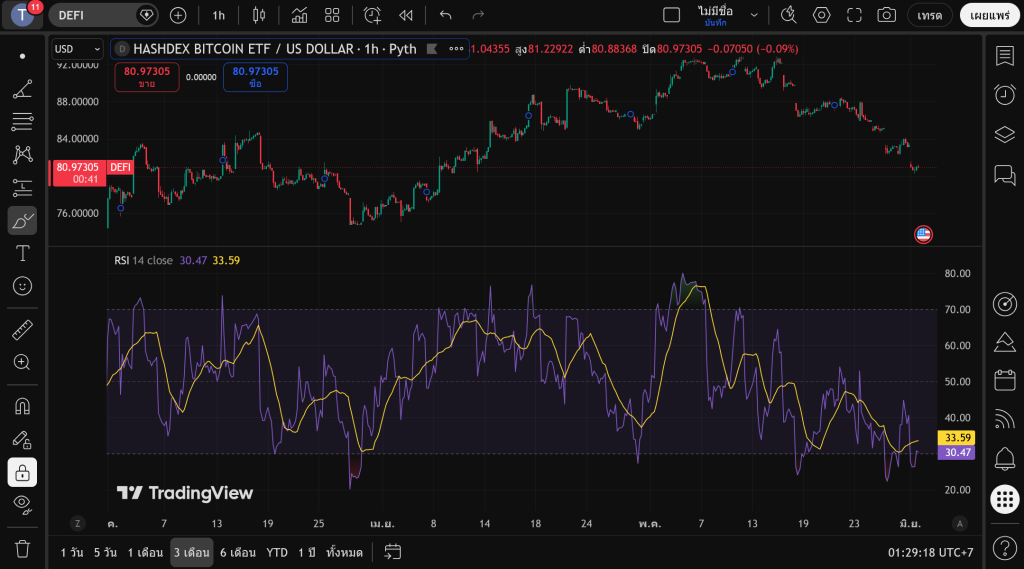Select the 3 เดือน date range
The height and width of the screenshot is (569, 1024).
tap(191, 553)
